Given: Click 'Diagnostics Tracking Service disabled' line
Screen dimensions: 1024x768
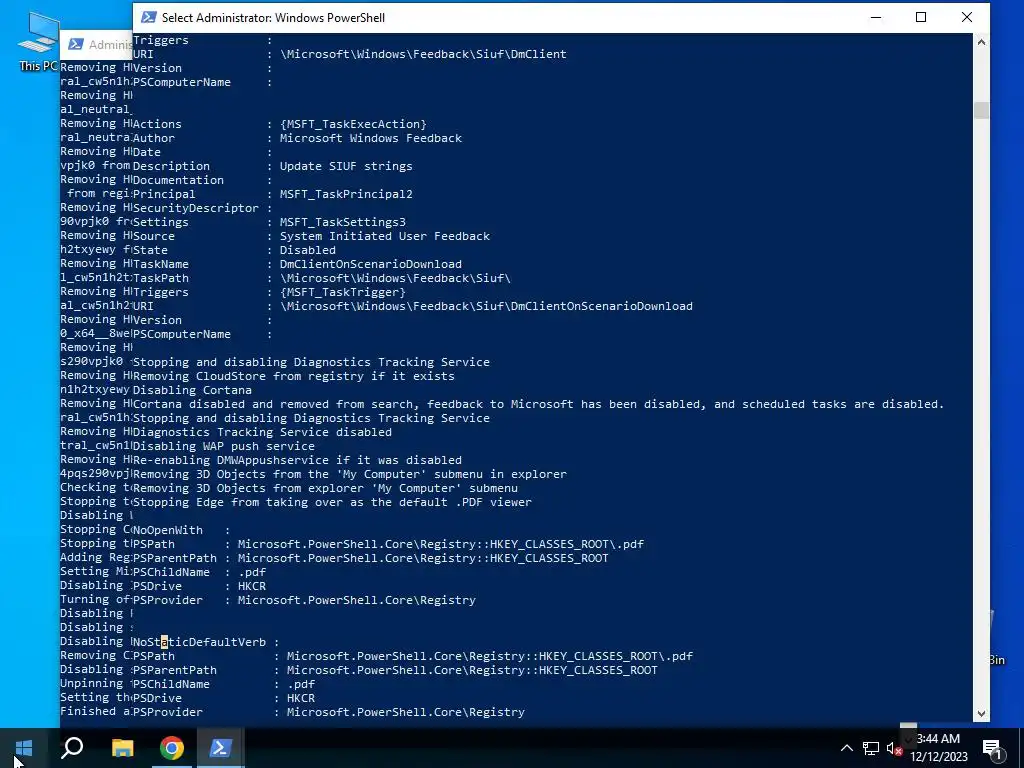Looking at the screenshot, I should pos(262,432).
